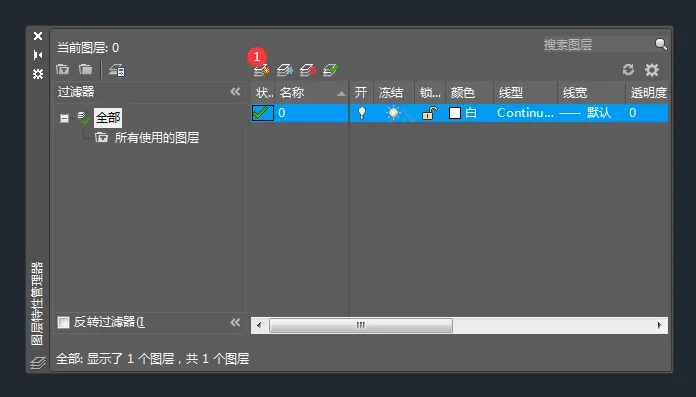This screenshot has width=696, height=397.
Task: Select the 所有使用的图层 filter
Action: [157, 138]
